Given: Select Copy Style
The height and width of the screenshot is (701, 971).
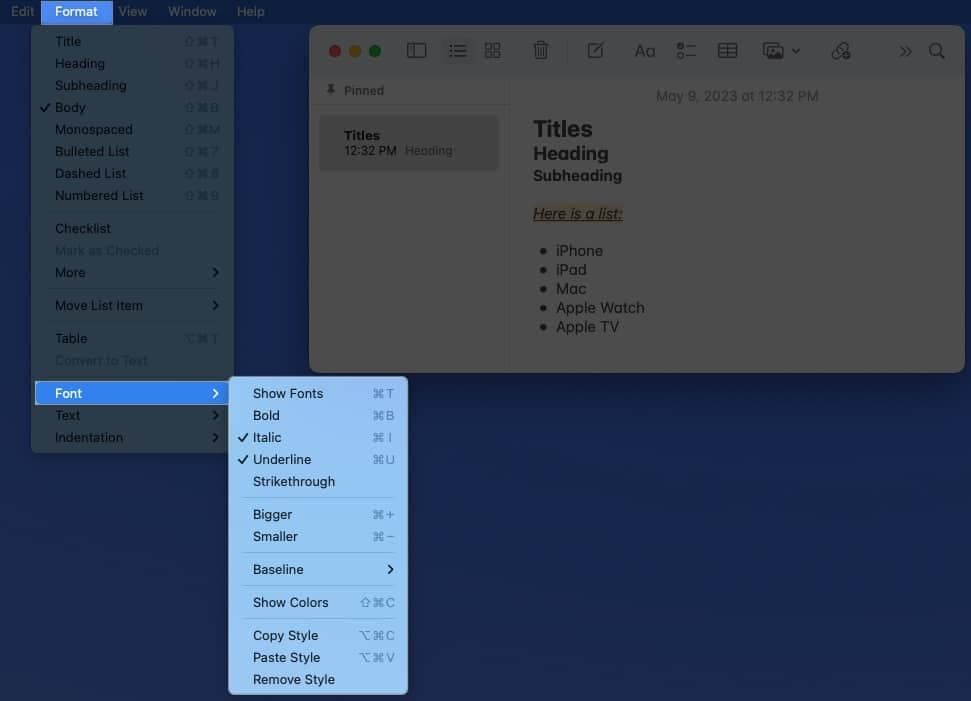Looking at the screenshot, I should coord(318,636).
